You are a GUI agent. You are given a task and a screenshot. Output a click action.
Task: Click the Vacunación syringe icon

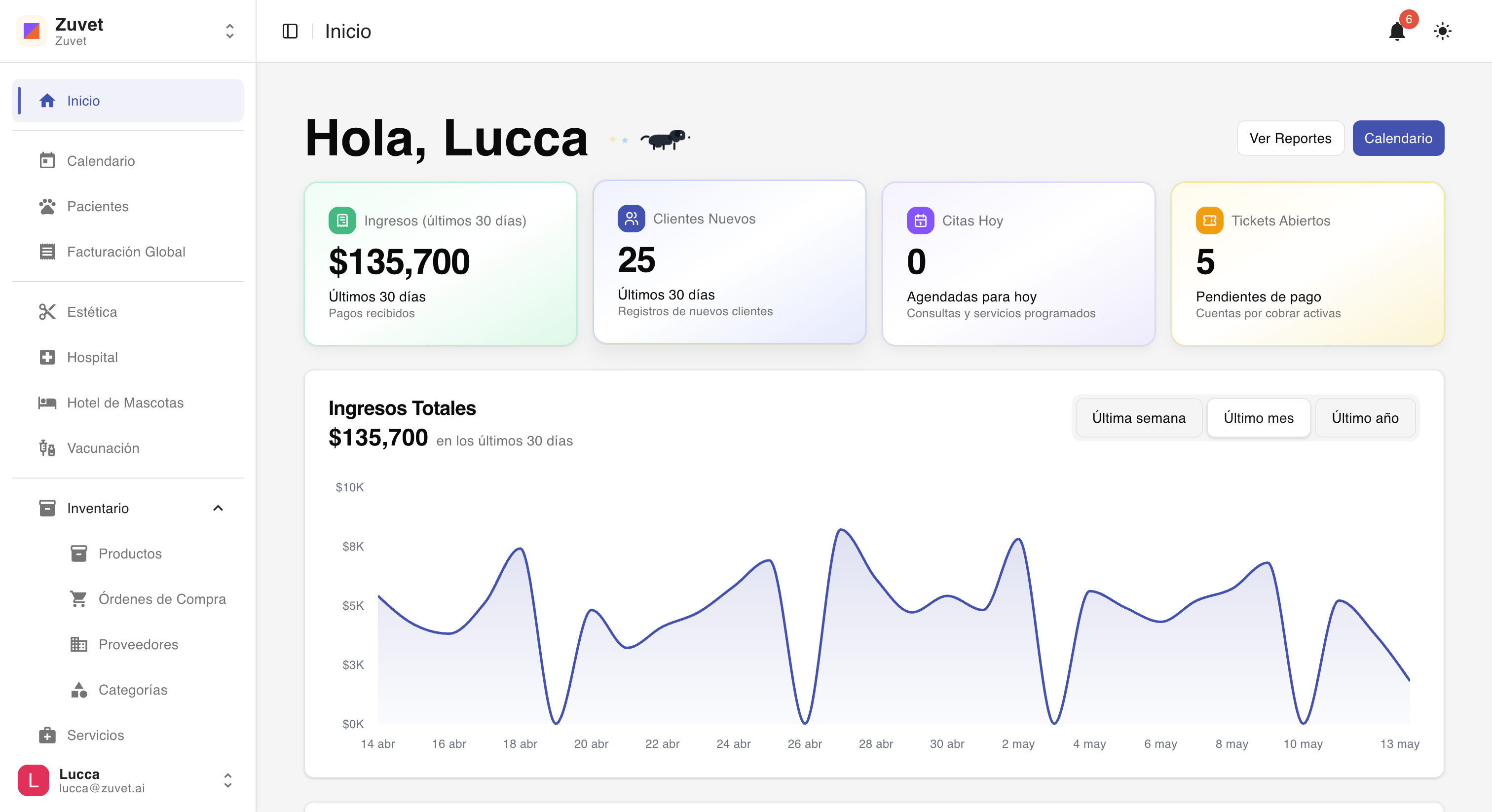(47, 448)
